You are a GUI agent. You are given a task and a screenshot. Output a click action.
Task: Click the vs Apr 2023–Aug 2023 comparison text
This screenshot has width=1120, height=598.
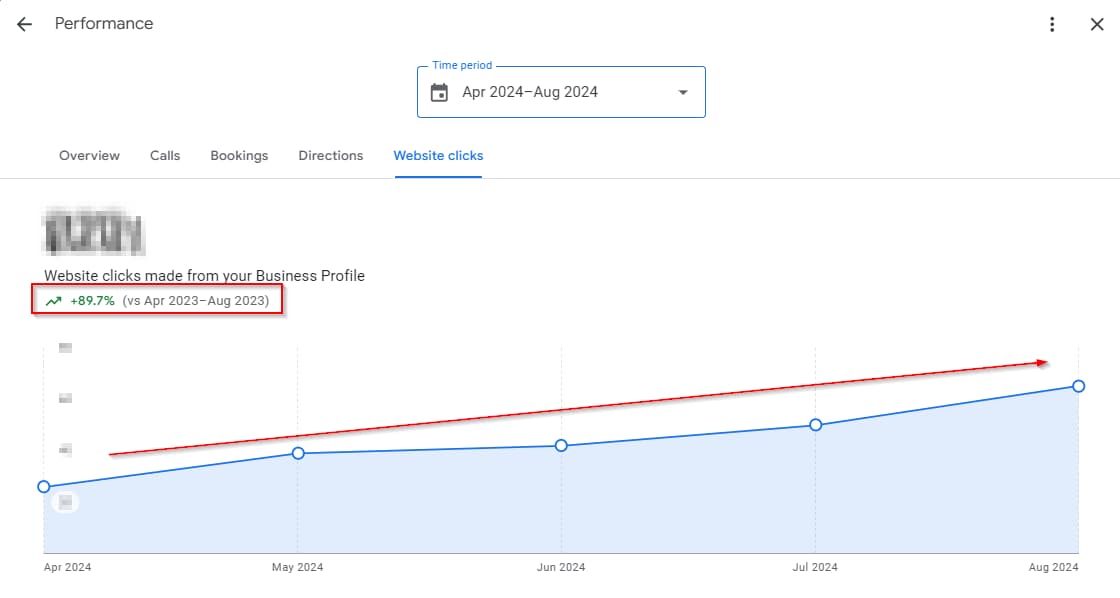196,301
